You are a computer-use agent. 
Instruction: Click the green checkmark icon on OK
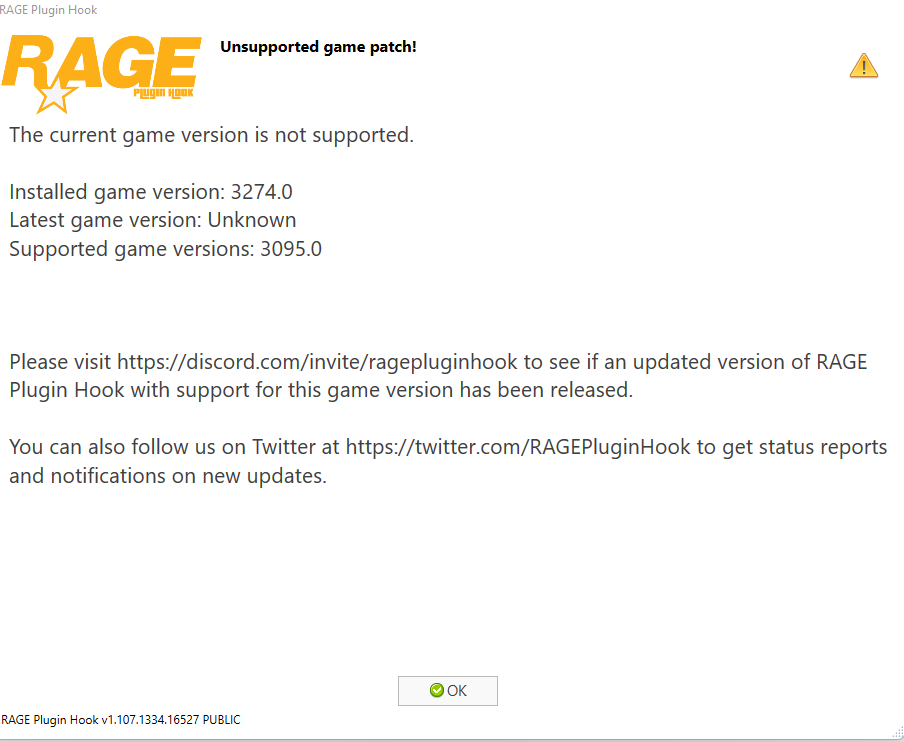tap(436, 690)
